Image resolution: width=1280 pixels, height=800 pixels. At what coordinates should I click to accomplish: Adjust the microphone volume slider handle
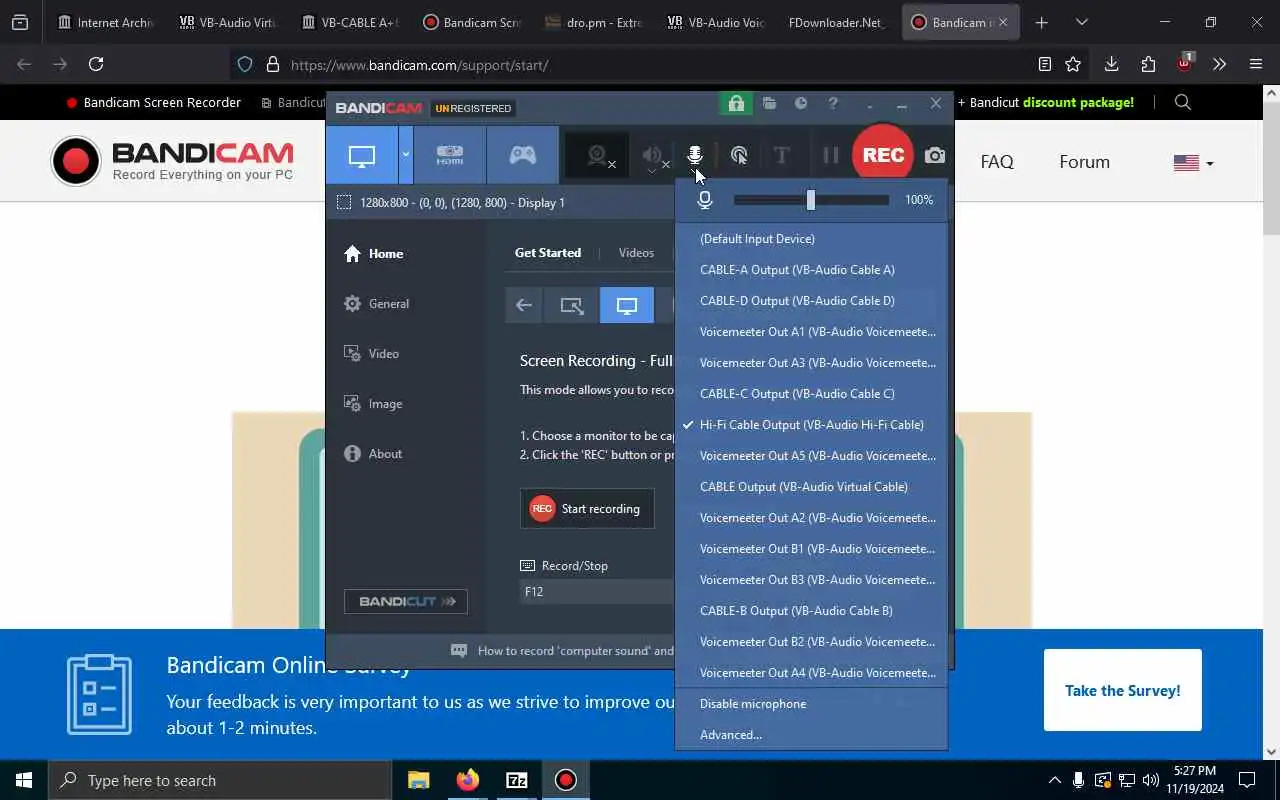[x=811, y=200]
